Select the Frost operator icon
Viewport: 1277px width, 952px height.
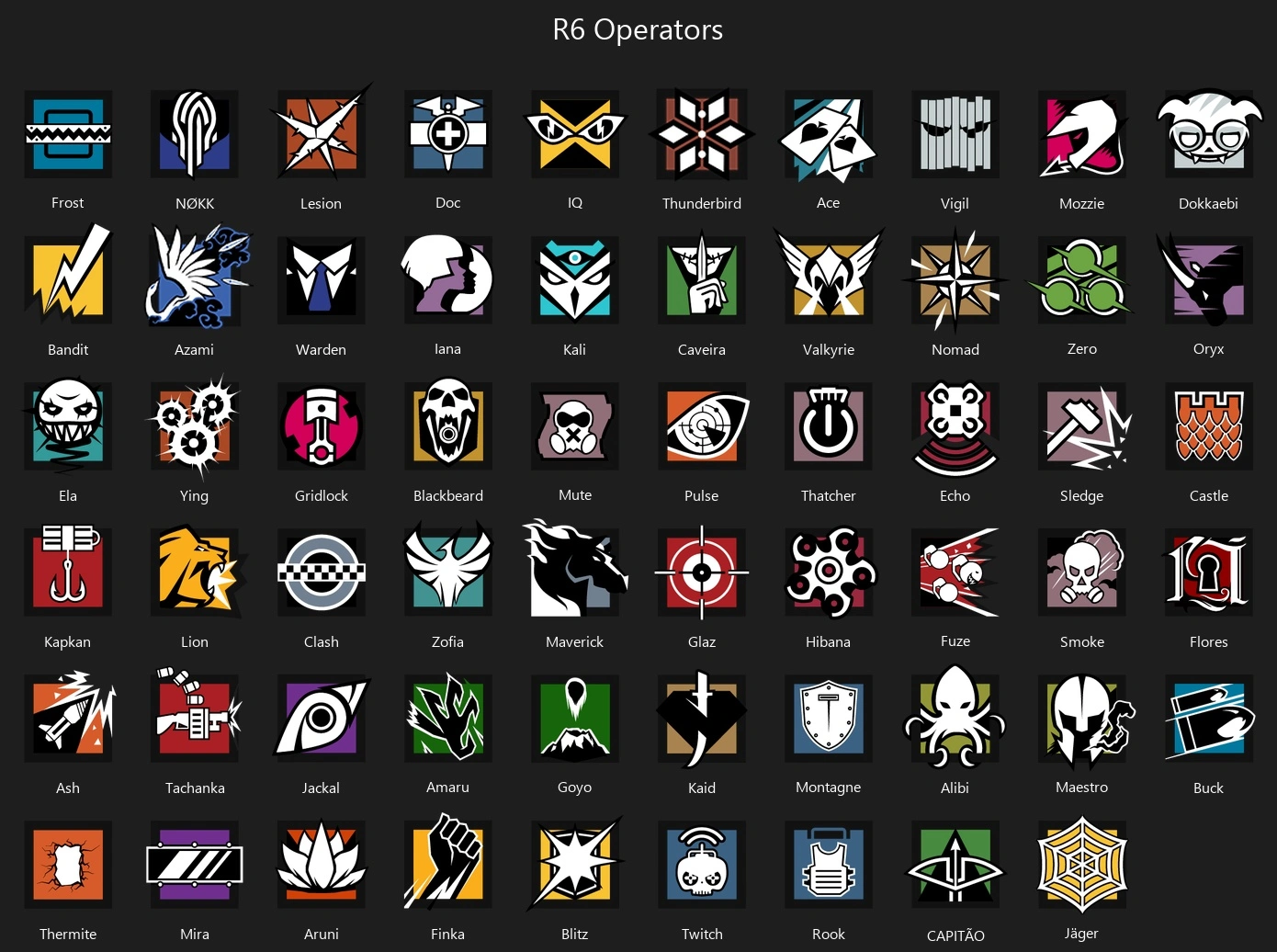tap(68, 134)
